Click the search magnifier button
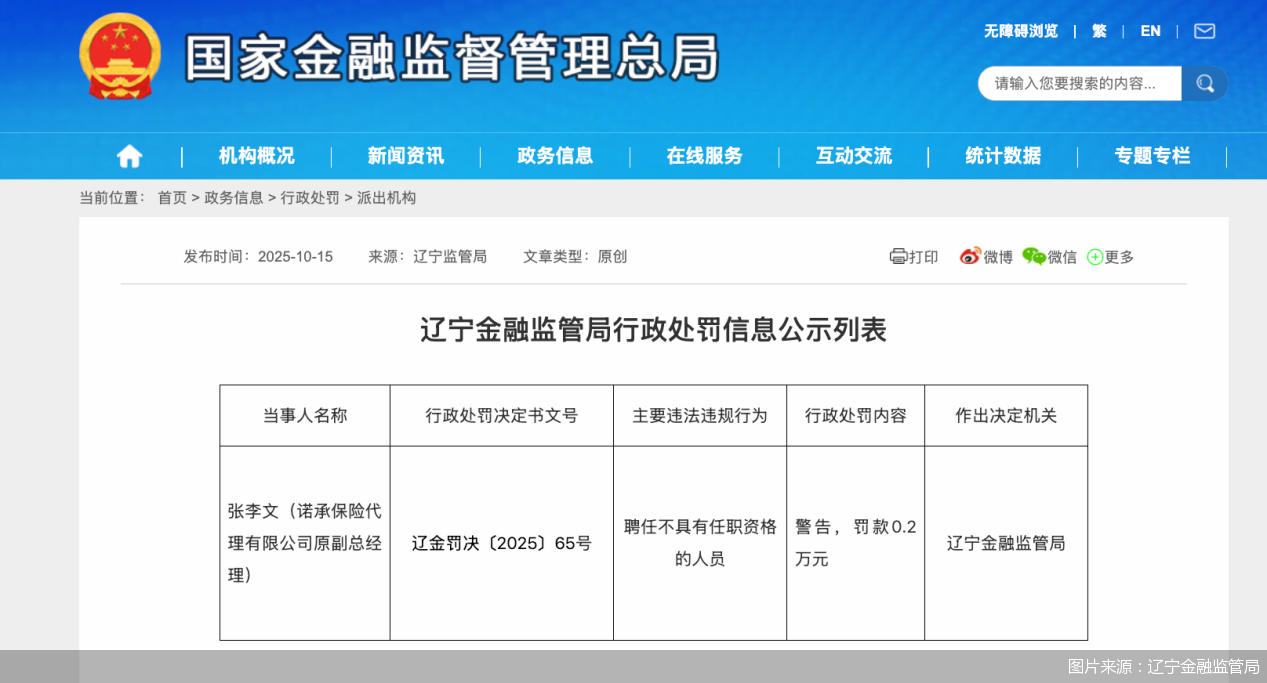Image resolution: width=1267 pixels, height=683 pixels. tap(1205, 83)
